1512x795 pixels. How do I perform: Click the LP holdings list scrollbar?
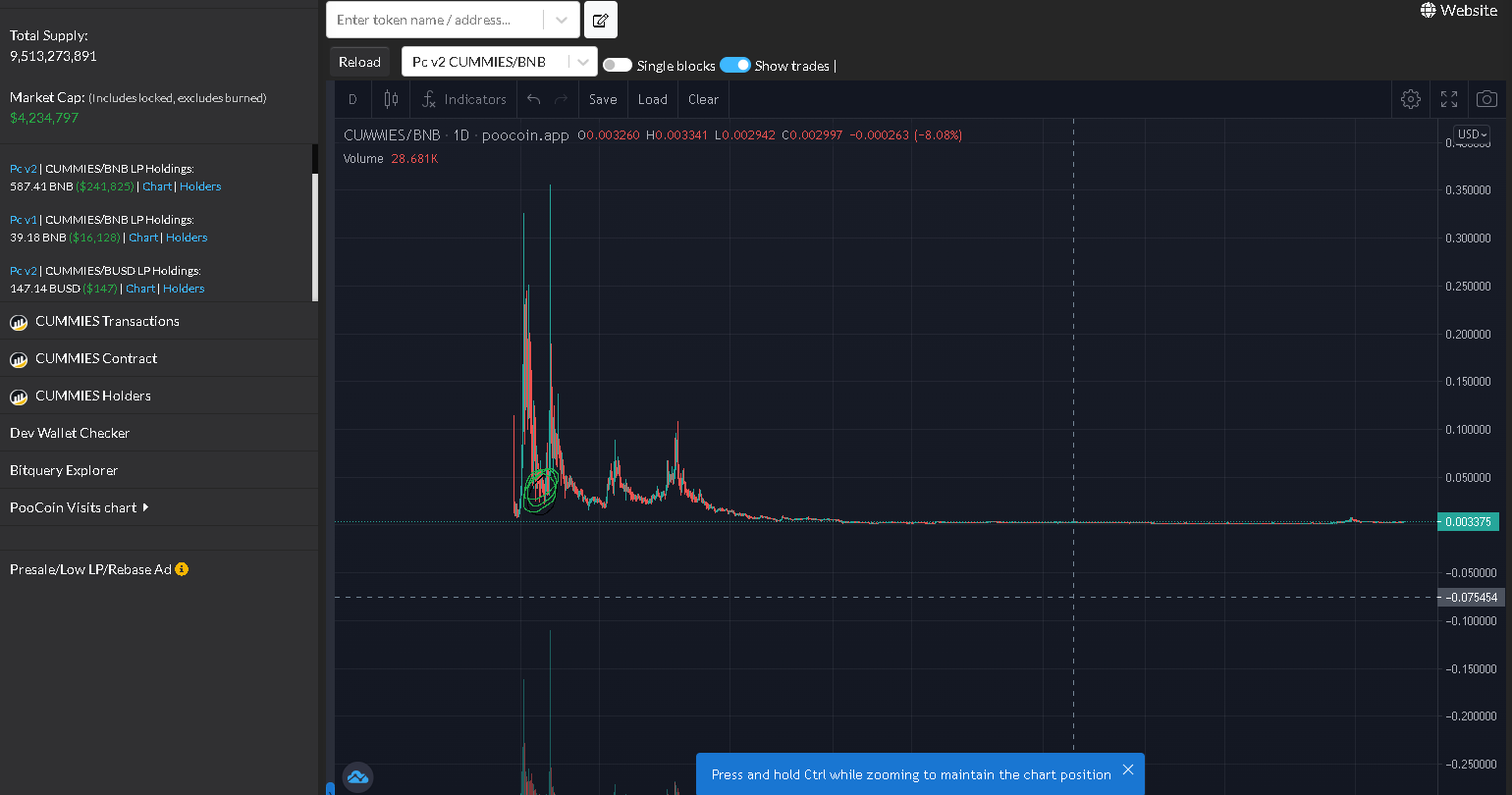click(x=315, y=236)
